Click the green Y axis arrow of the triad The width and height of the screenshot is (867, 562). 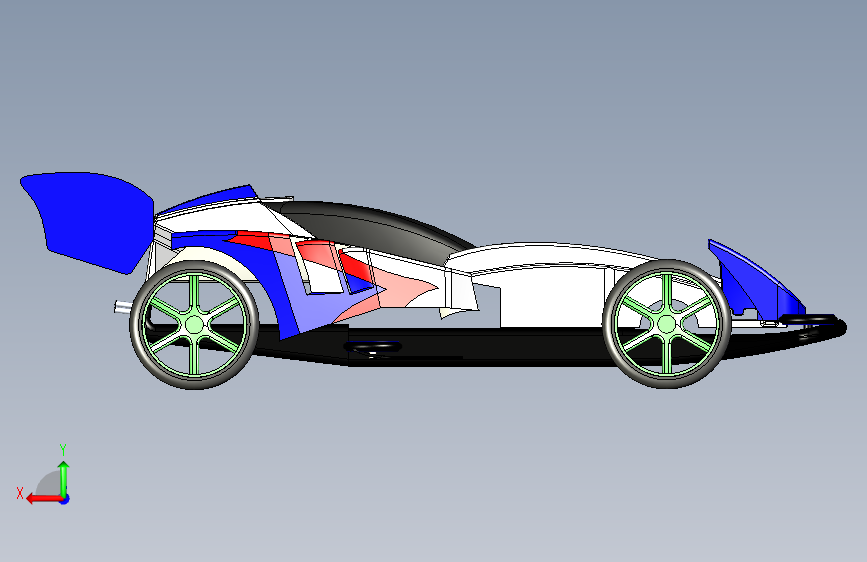point(64,478)
